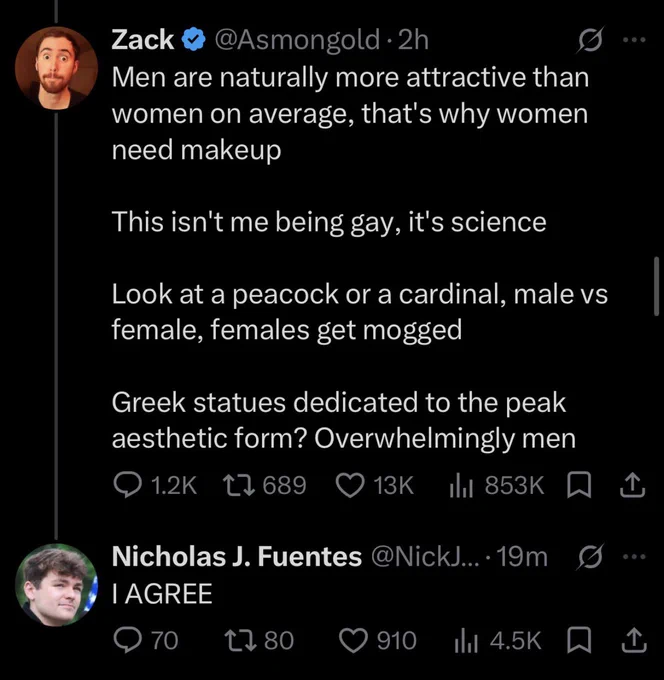Image resolution: width=664 pixels, height=680 pixels.
Task: View 4.5K views analytics on reply
Action: coord(497,640)
